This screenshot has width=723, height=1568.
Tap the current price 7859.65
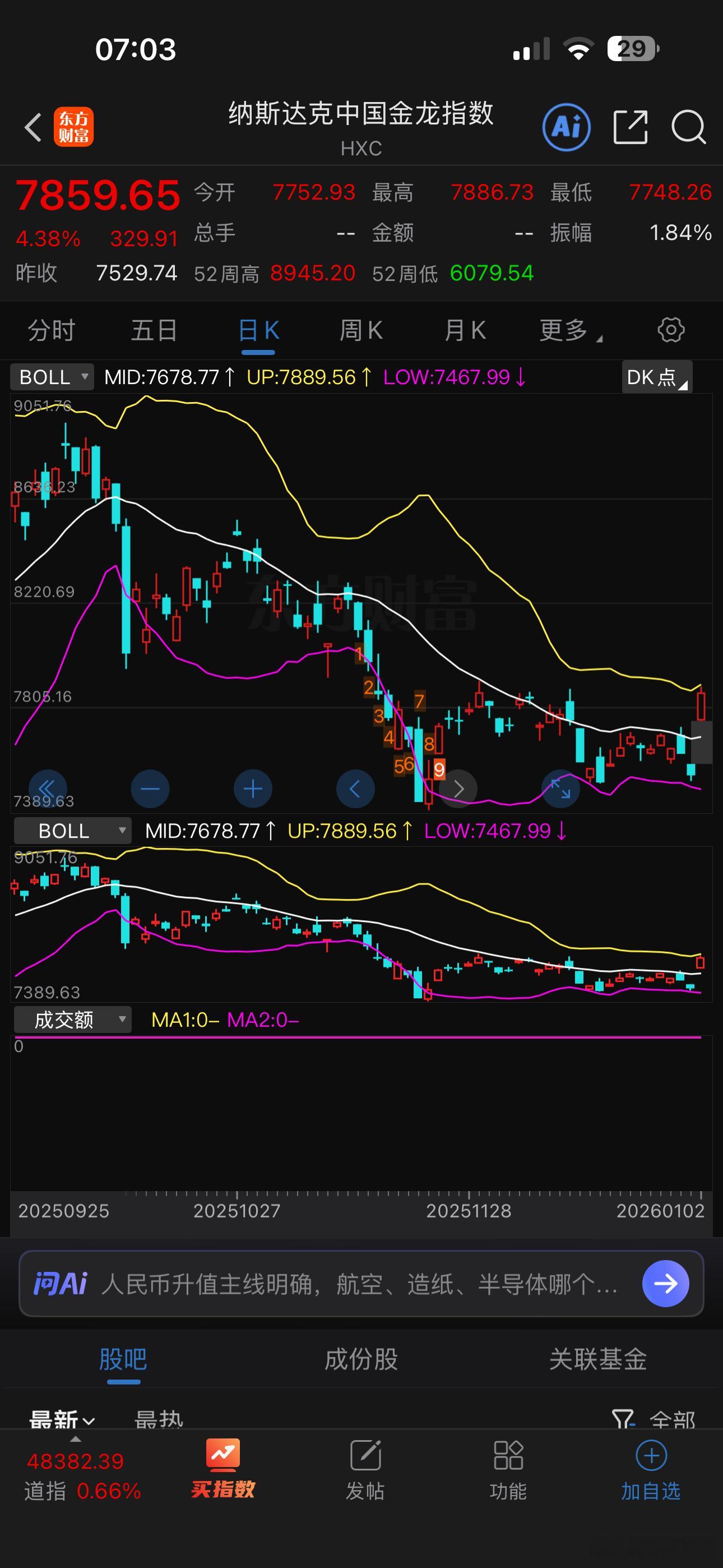[98, 195]
